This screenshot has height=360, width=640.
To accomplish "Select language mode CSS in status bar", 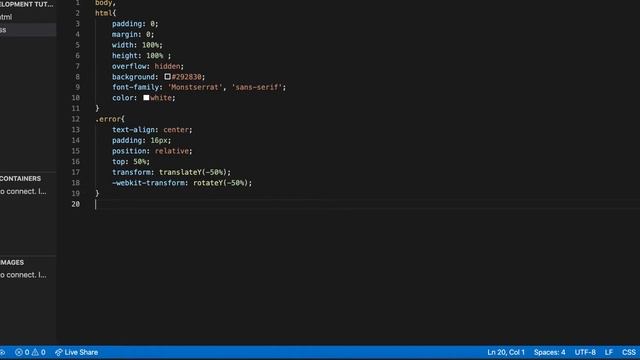I will point(629,352).
